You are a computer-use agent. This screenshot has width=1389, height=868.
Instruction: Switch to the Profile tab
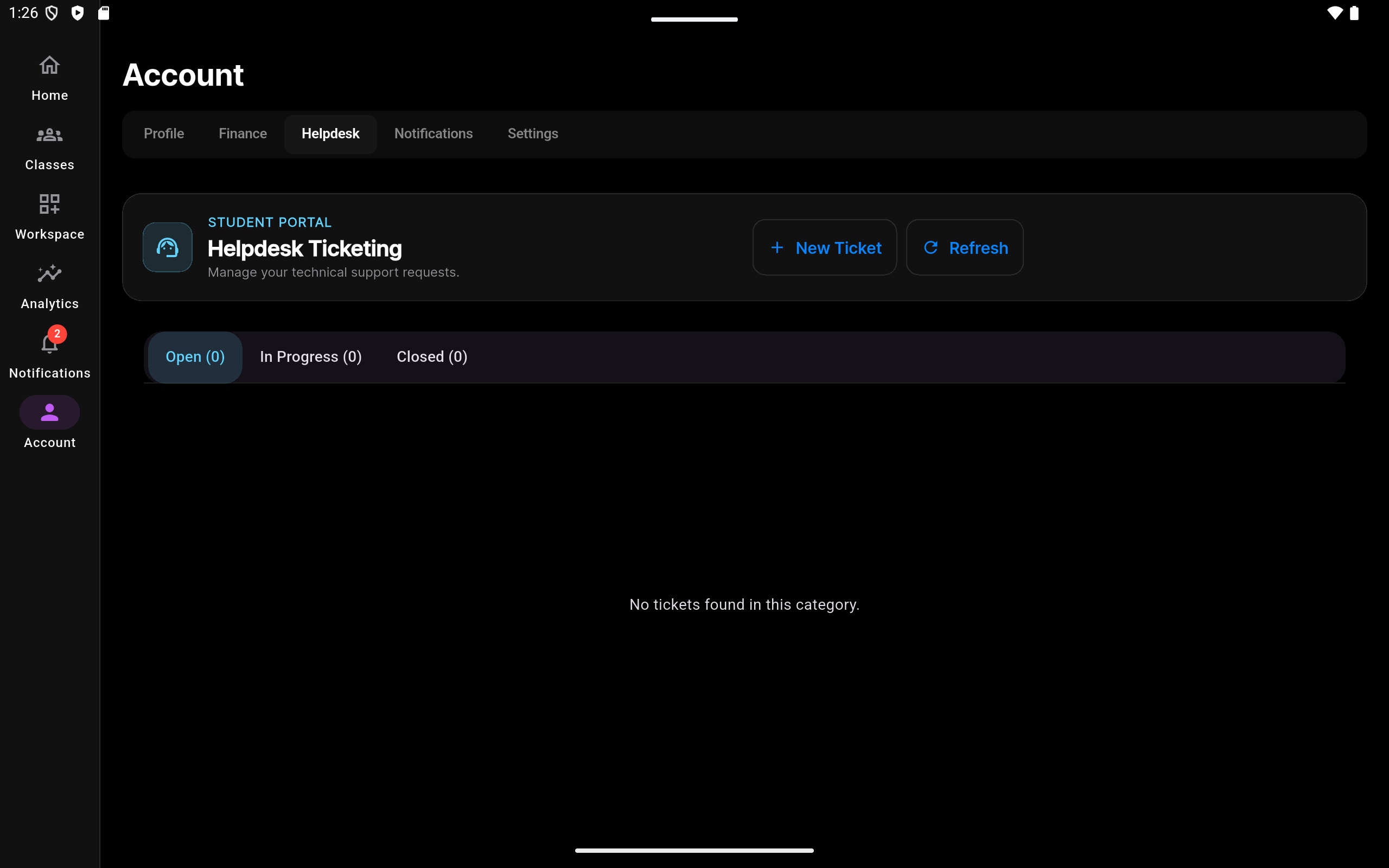pyautogui.click(x=164, y=134)
